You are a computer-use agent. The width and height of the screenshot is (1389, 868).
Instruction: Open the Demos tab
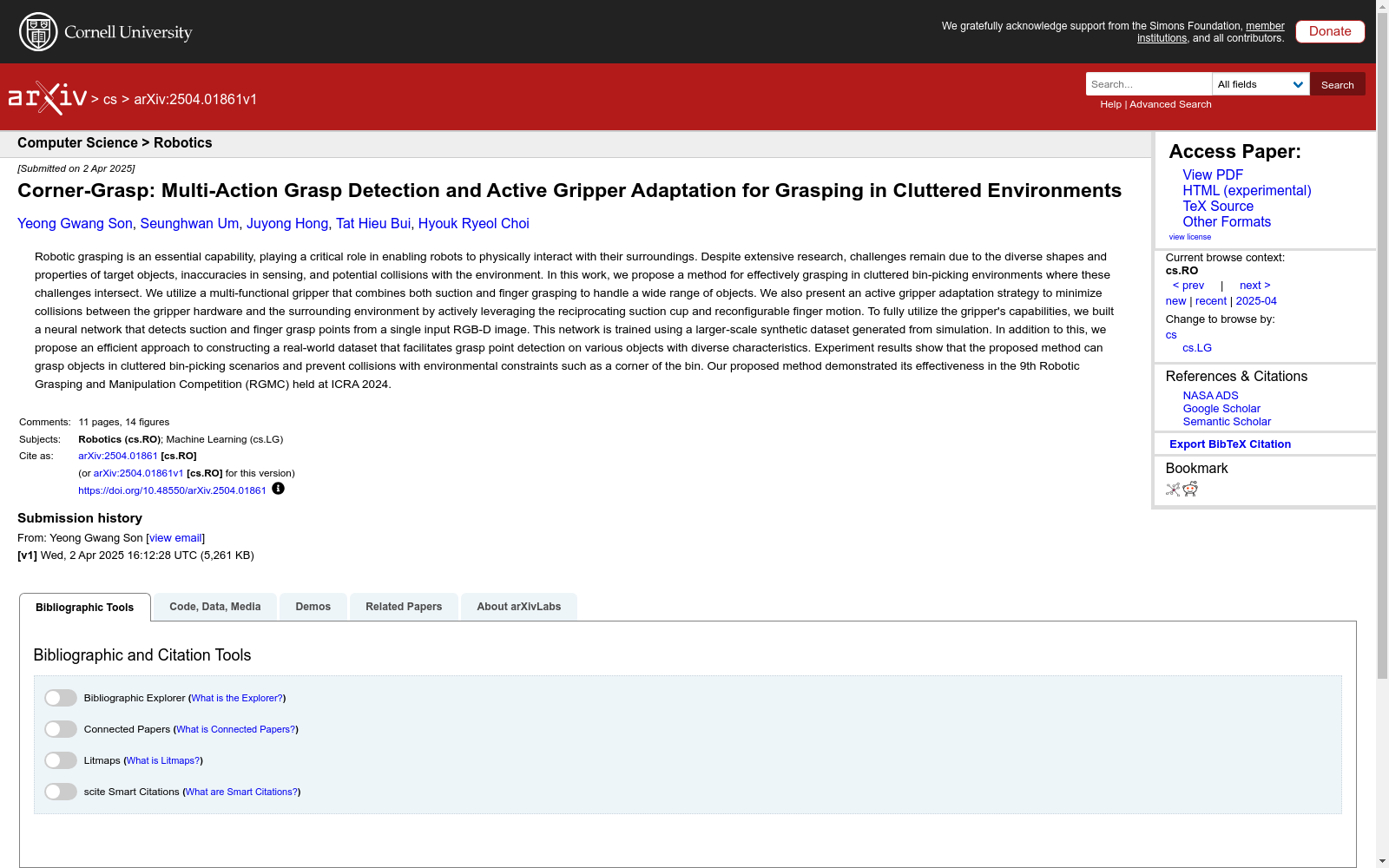click(x=313, y=607)
